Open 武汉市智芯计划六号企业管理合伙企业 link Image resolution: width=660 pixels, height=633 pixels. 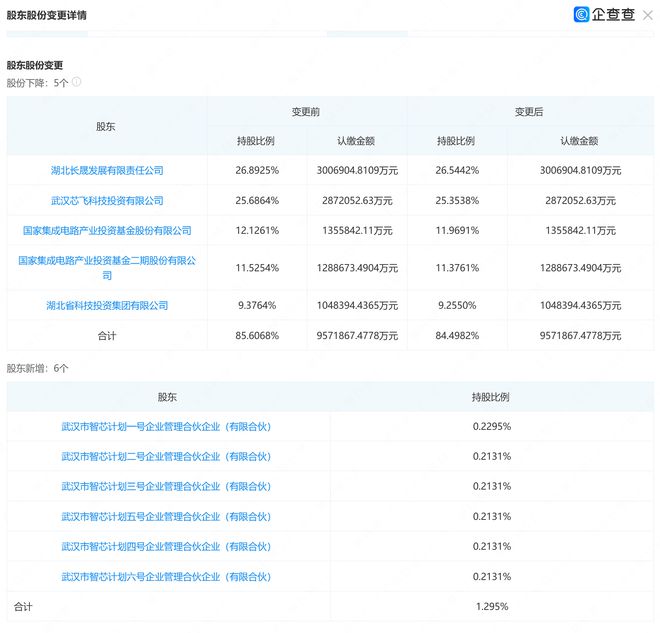click(166, 577)
